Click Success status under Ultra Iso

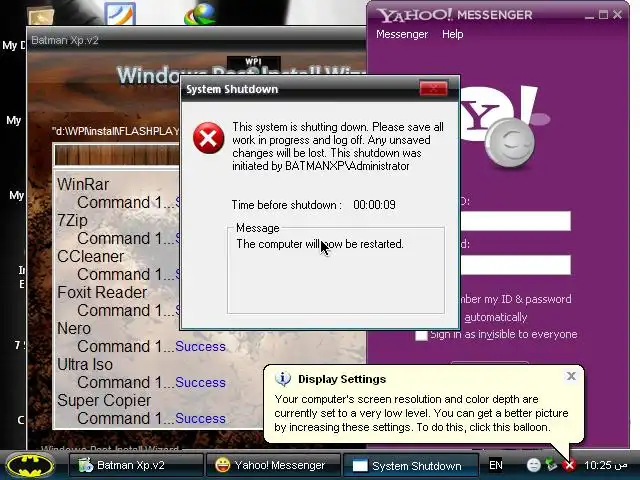pyautogui.click(x=200, y=382)
